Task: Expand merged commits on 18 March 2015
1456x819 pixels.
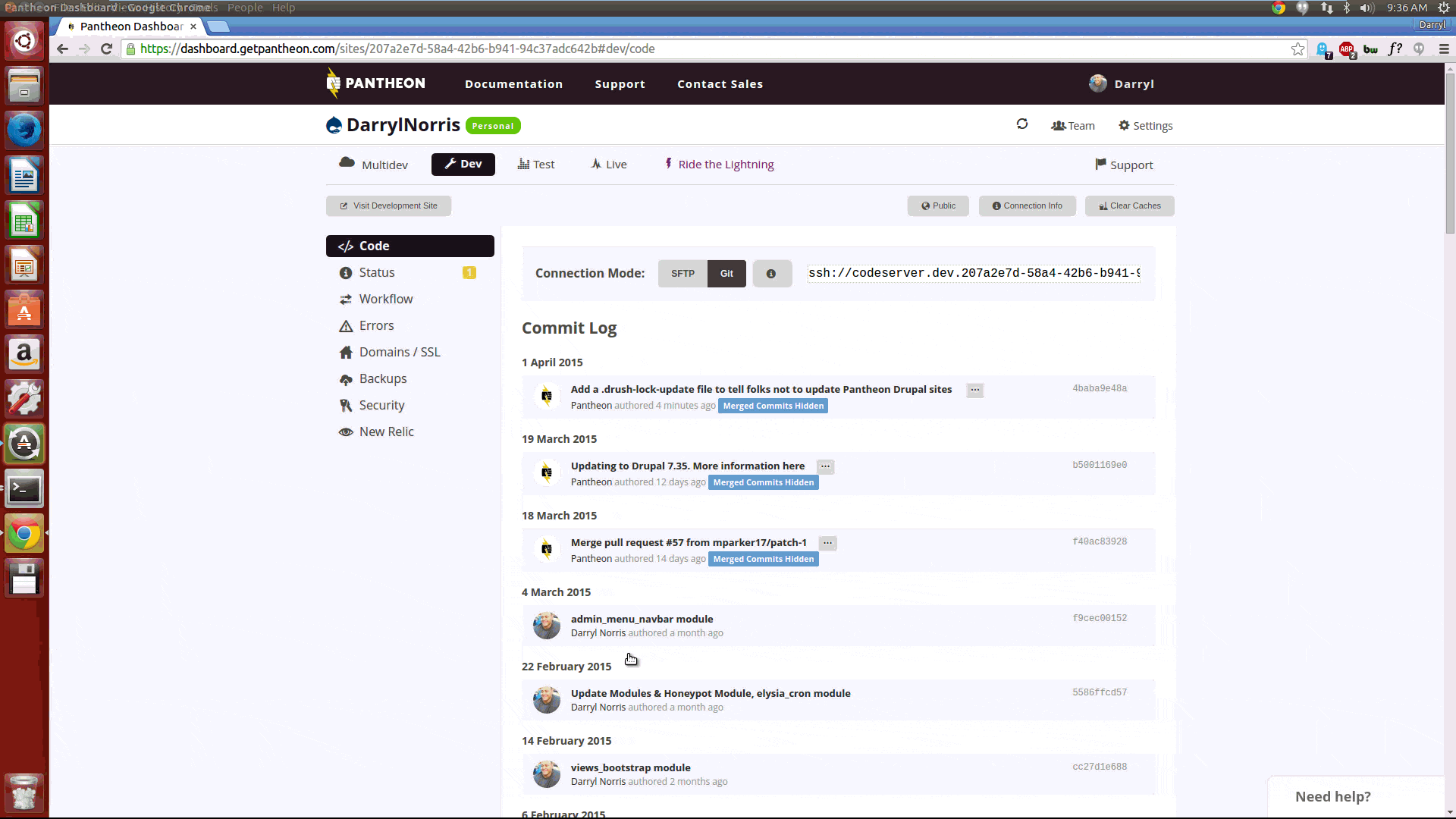Action: (763, 558)
